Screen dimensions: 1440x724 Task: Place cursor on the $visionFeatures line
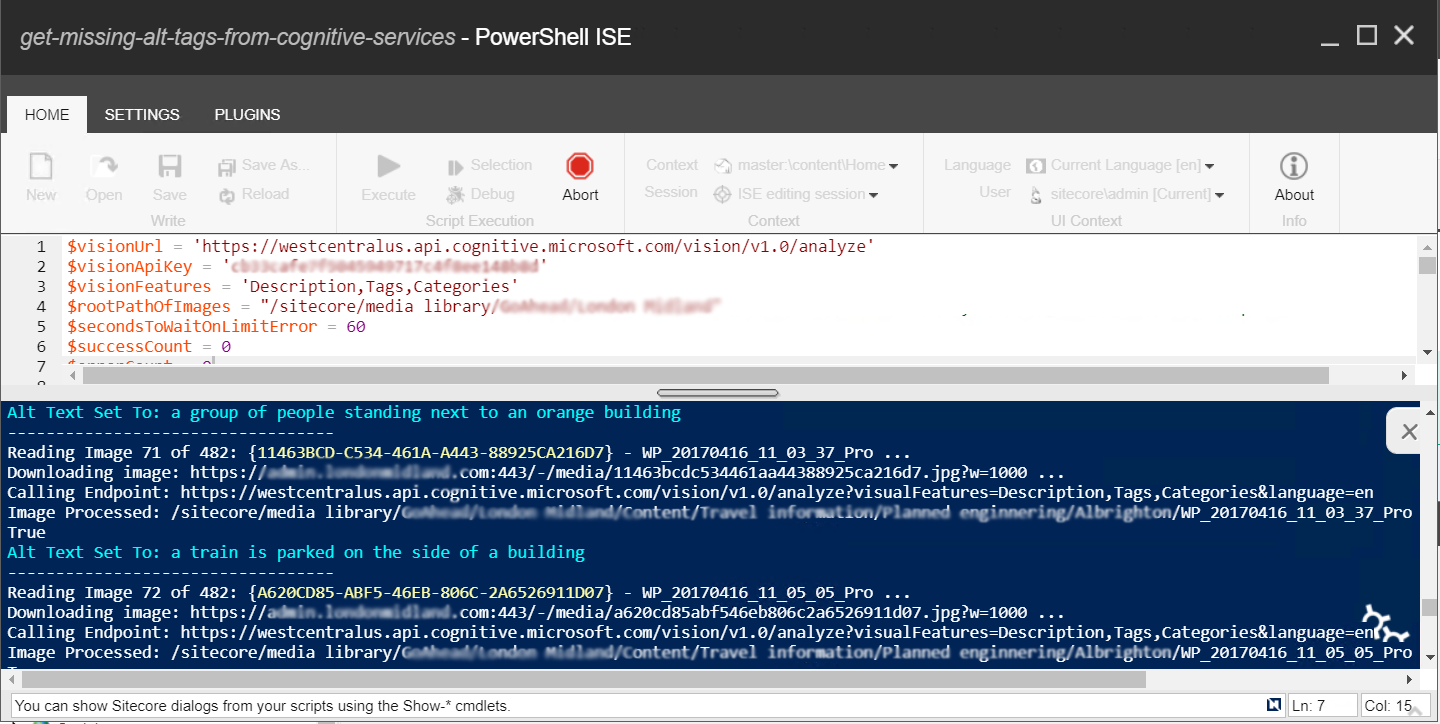coord(292,286)
